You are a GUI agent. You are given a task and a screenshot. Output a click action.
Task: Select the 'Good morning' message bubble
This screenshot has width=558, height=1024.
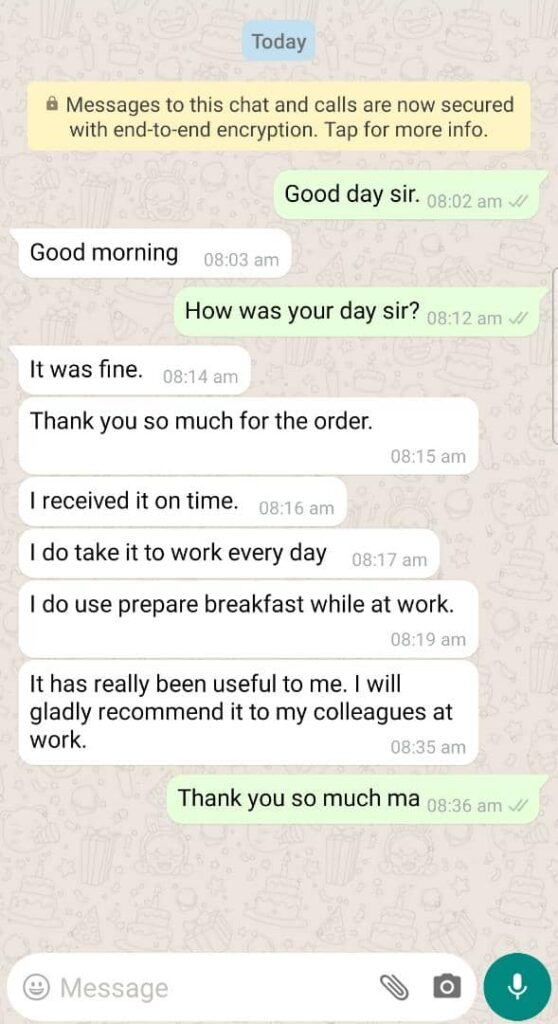(x=154, y=253)
